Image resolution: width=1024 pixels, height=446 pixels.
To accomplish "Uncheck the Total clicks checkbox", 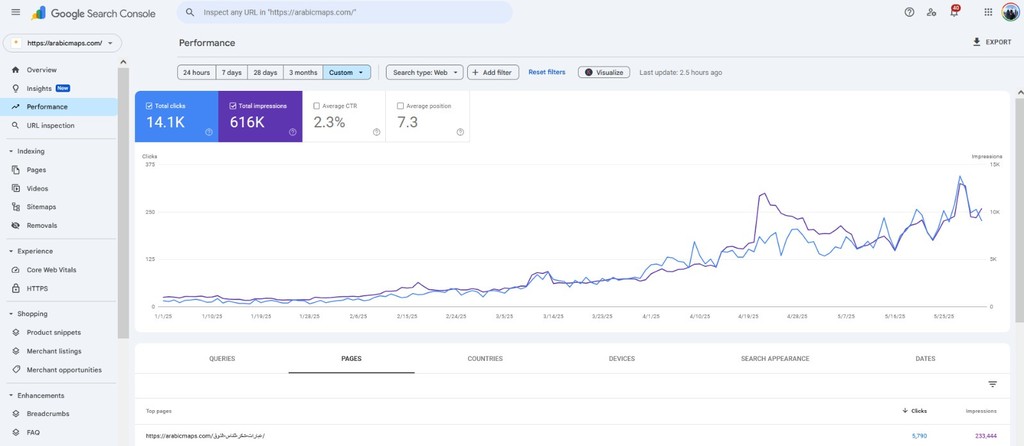I will click(149, 105).
